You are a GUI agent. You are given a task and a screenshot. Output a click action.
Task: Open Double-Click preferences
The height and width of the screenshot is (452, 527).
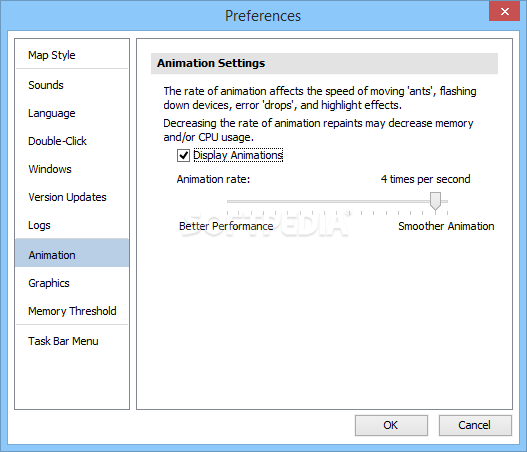coord(72,141)
